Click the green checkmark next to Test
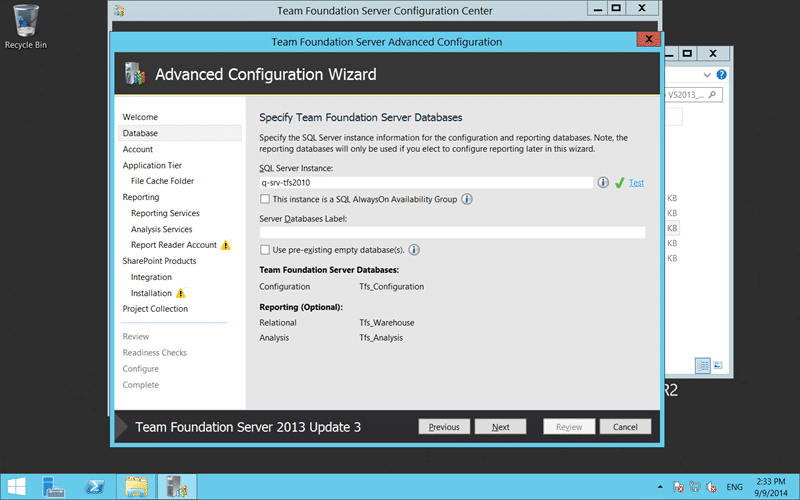The image size is (800, 500). point(619,183)
